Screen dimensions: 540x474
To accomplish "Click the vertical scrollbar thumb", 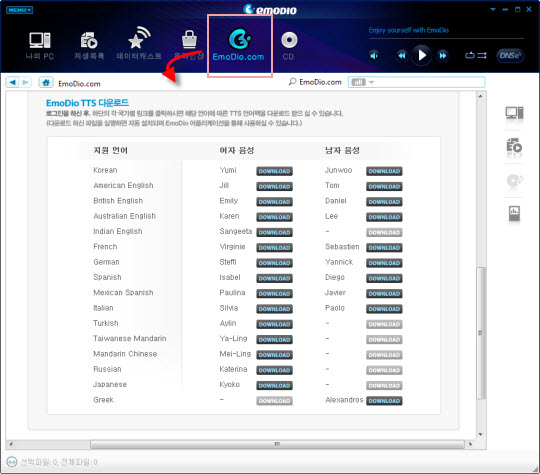I will pyautogui.click(x=481, y=333).
